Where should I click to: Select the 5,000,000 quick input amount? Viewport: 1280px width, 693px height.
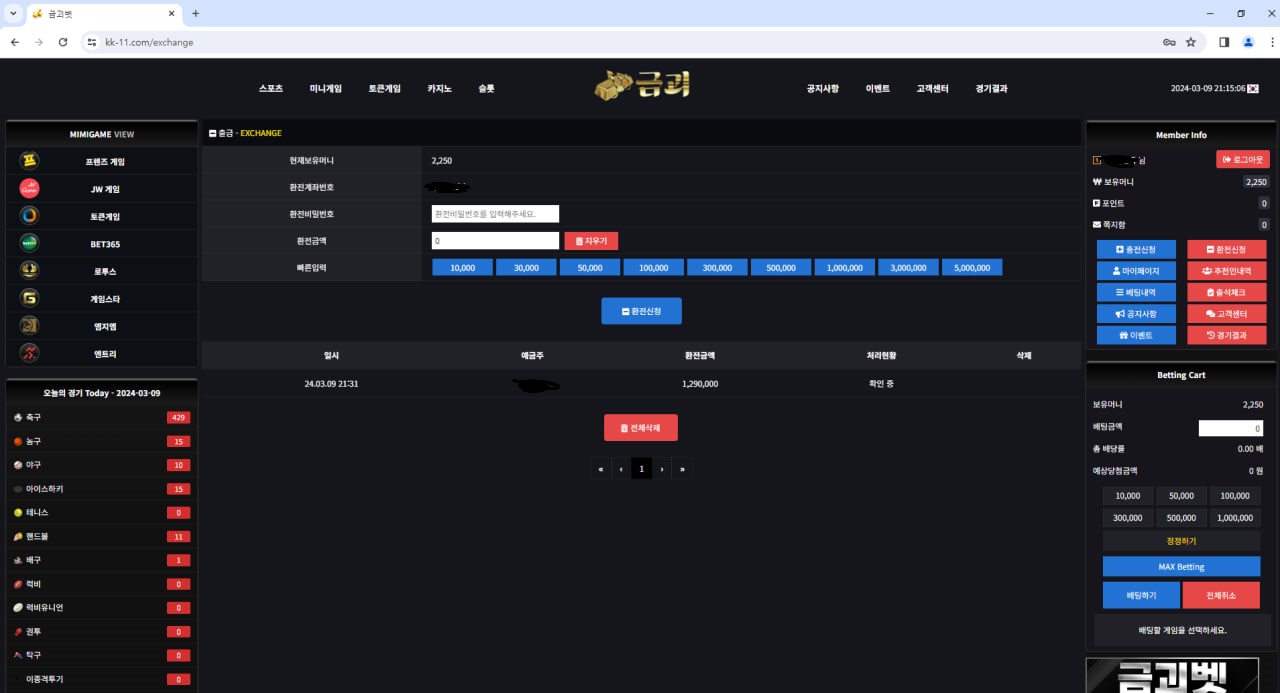coord(972,268)
